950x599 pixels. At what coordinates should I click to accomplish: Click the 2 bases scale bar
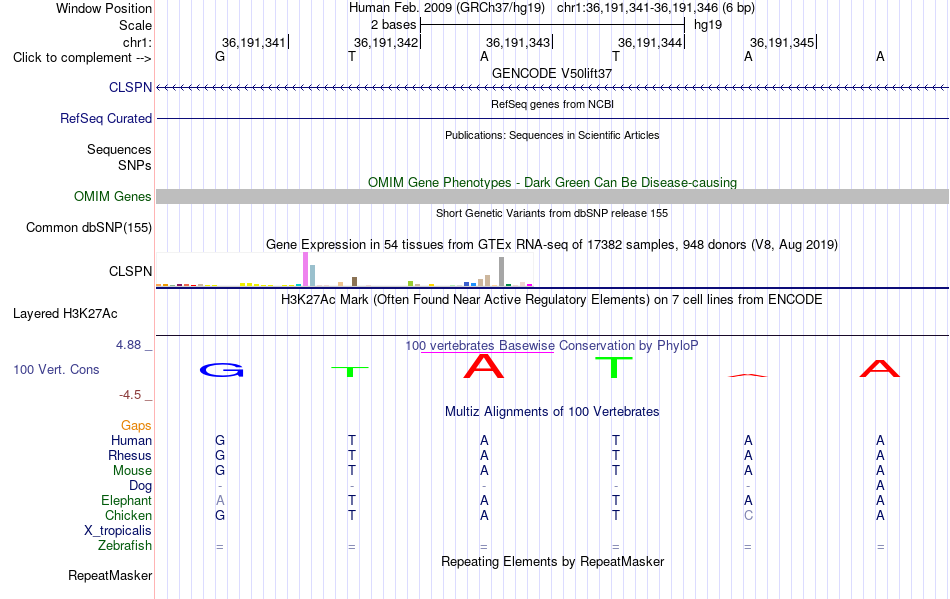[x=552, y=25]
